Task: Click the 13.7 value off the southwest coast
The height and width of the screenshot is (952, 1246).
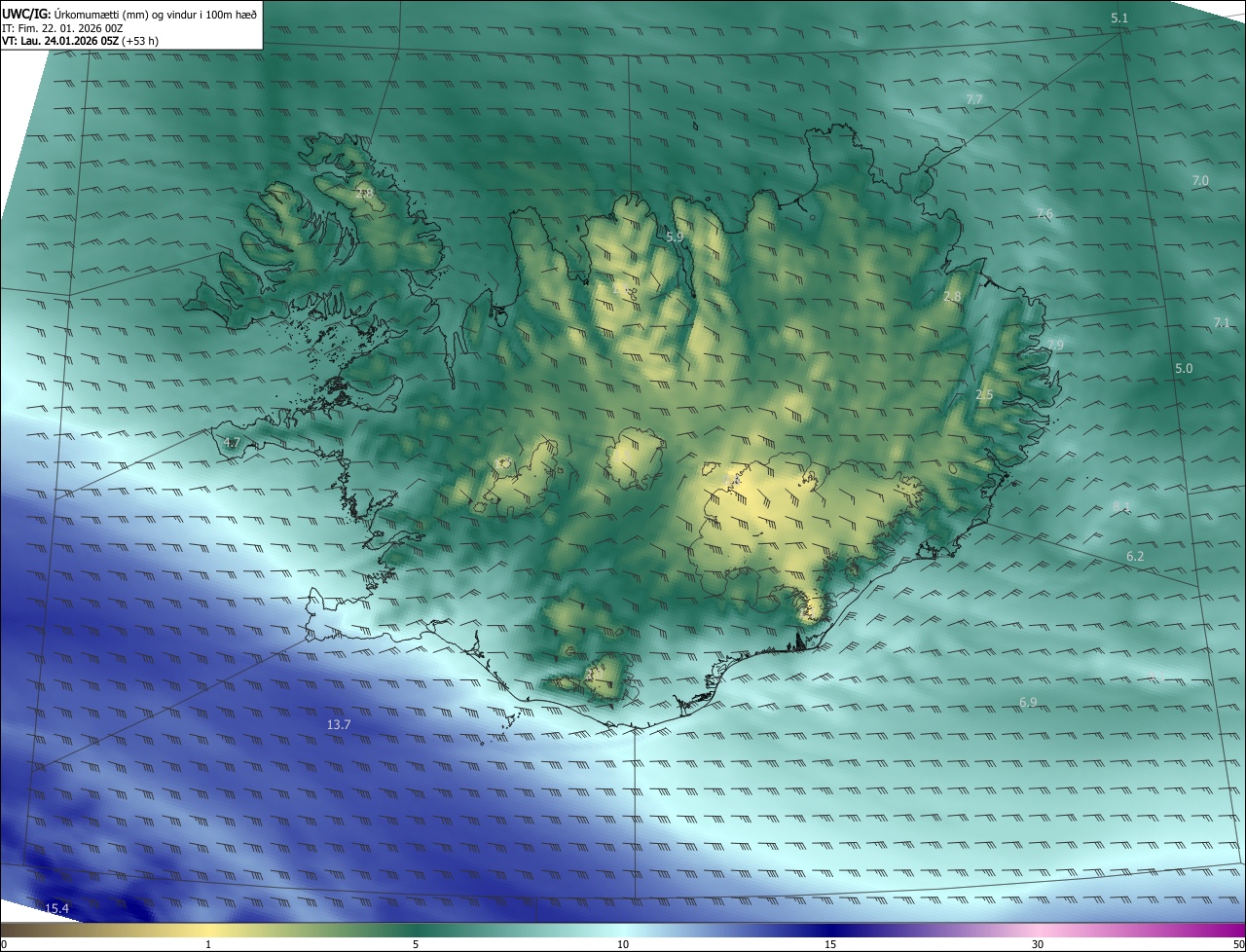Action: pos(339,725)
